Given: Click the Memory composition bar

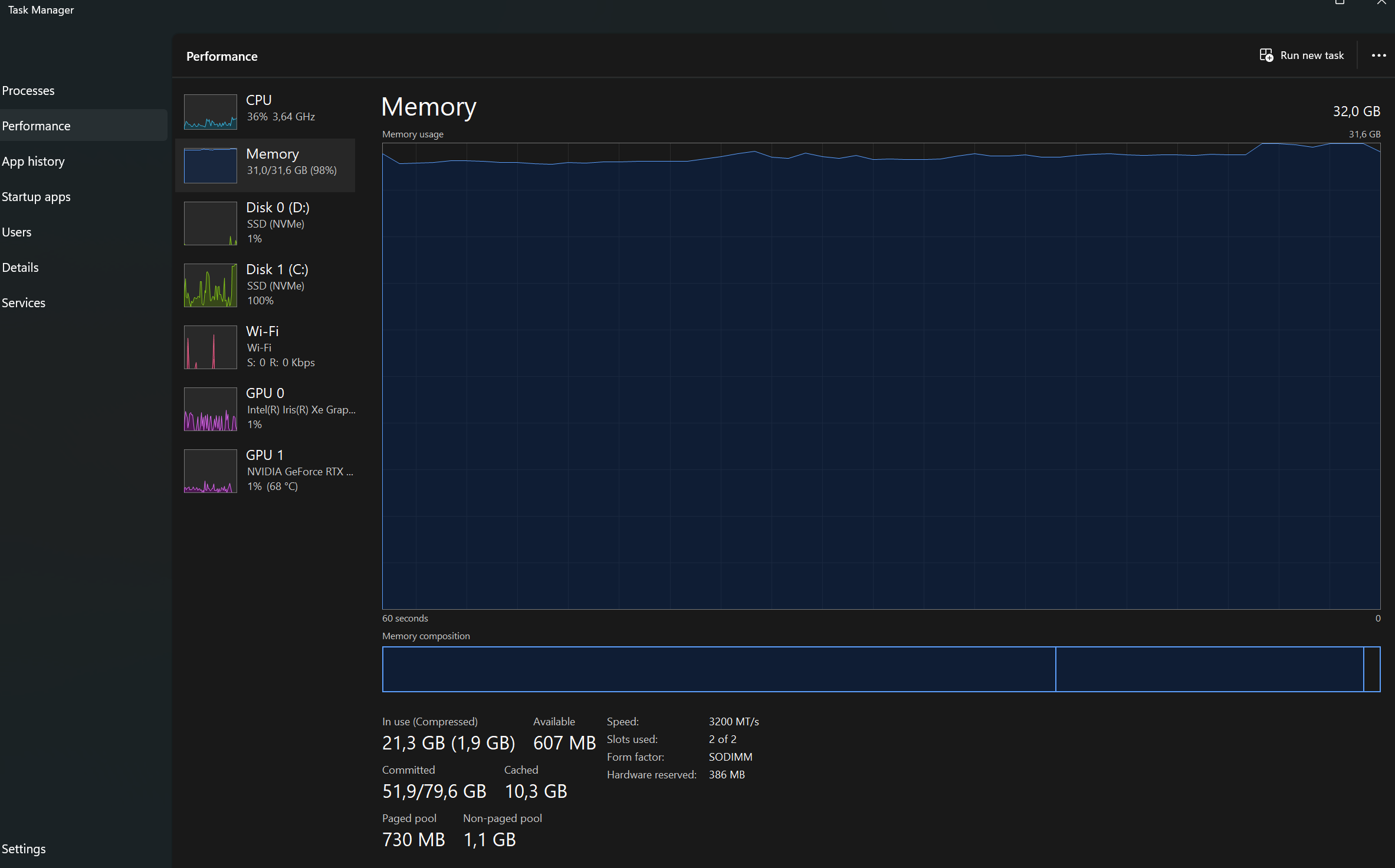Looking at the screenshot, I should 881,669.
